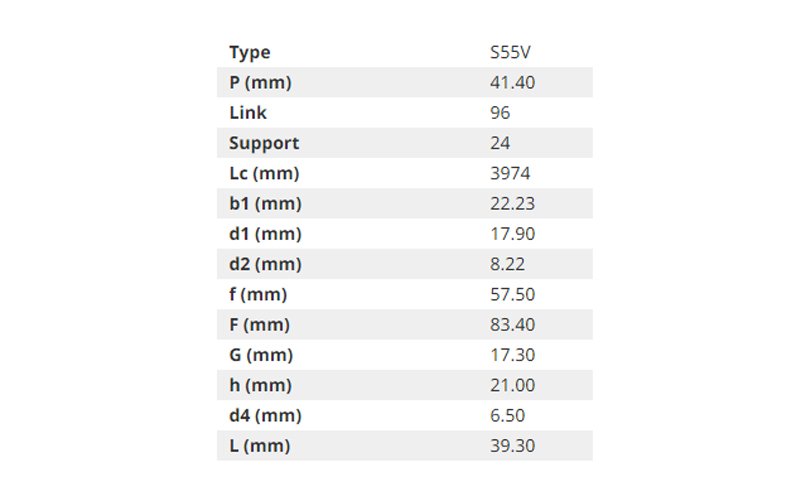Select the d4 (mm) label

265,415
